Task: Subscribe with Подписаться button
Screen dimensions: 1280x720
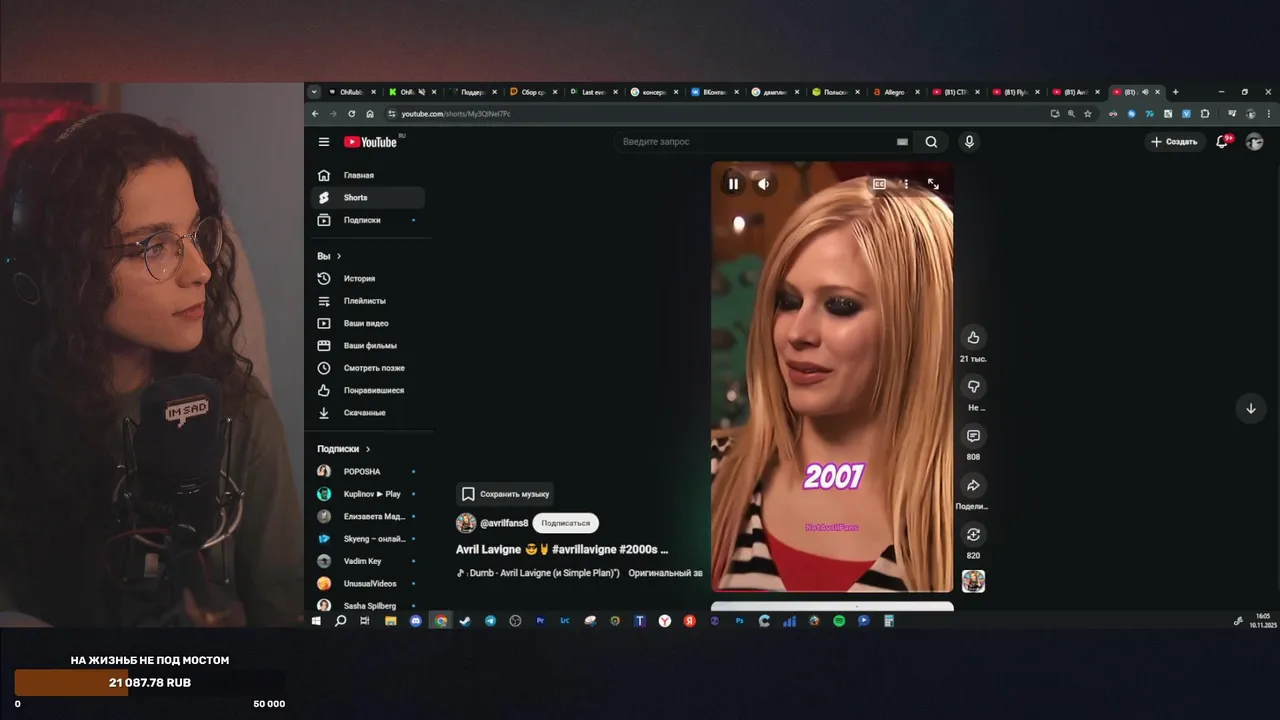Action: pos(566,523)
